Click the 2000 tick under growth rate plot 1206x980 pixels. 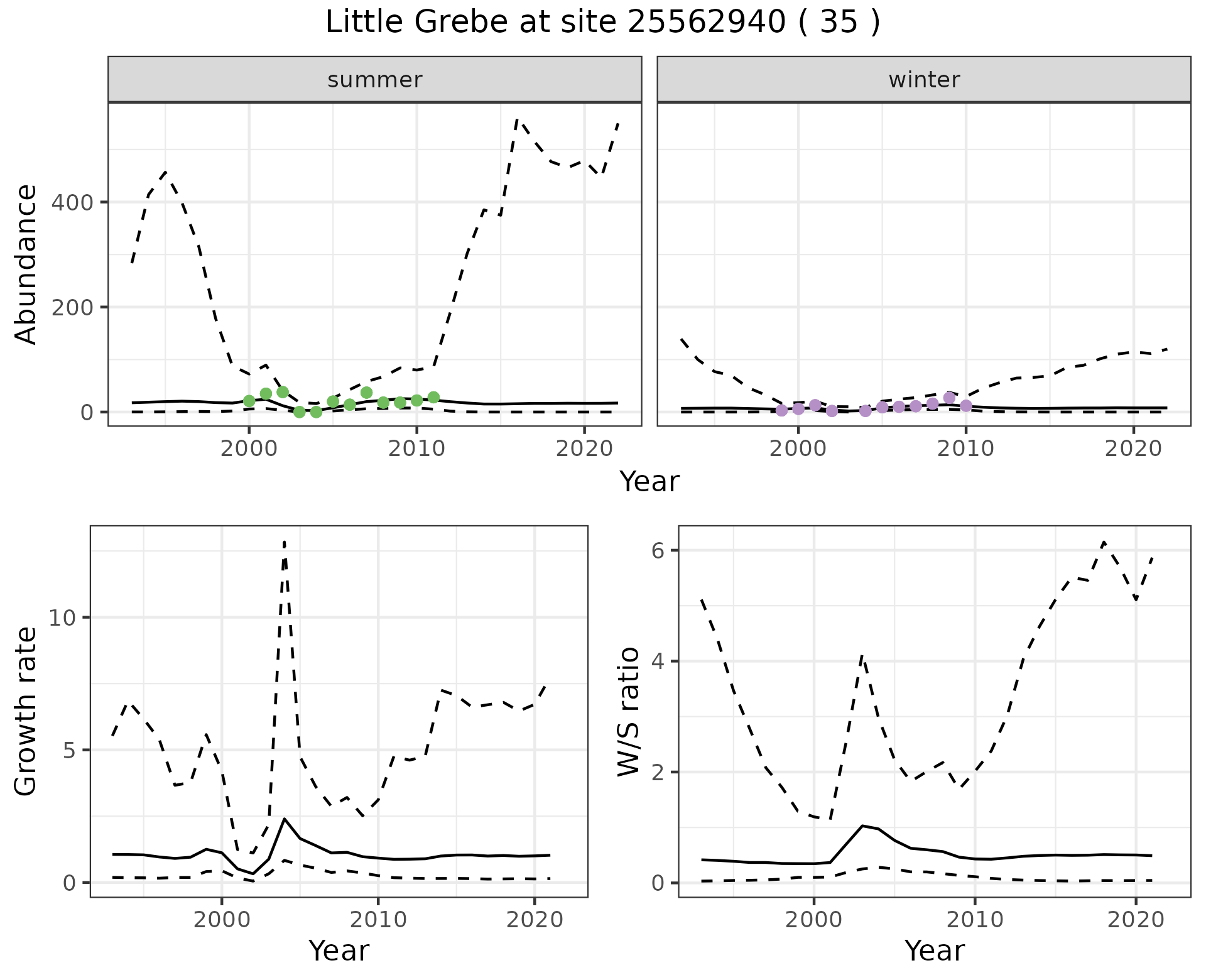pyautogui.click(x=221, y=920)
